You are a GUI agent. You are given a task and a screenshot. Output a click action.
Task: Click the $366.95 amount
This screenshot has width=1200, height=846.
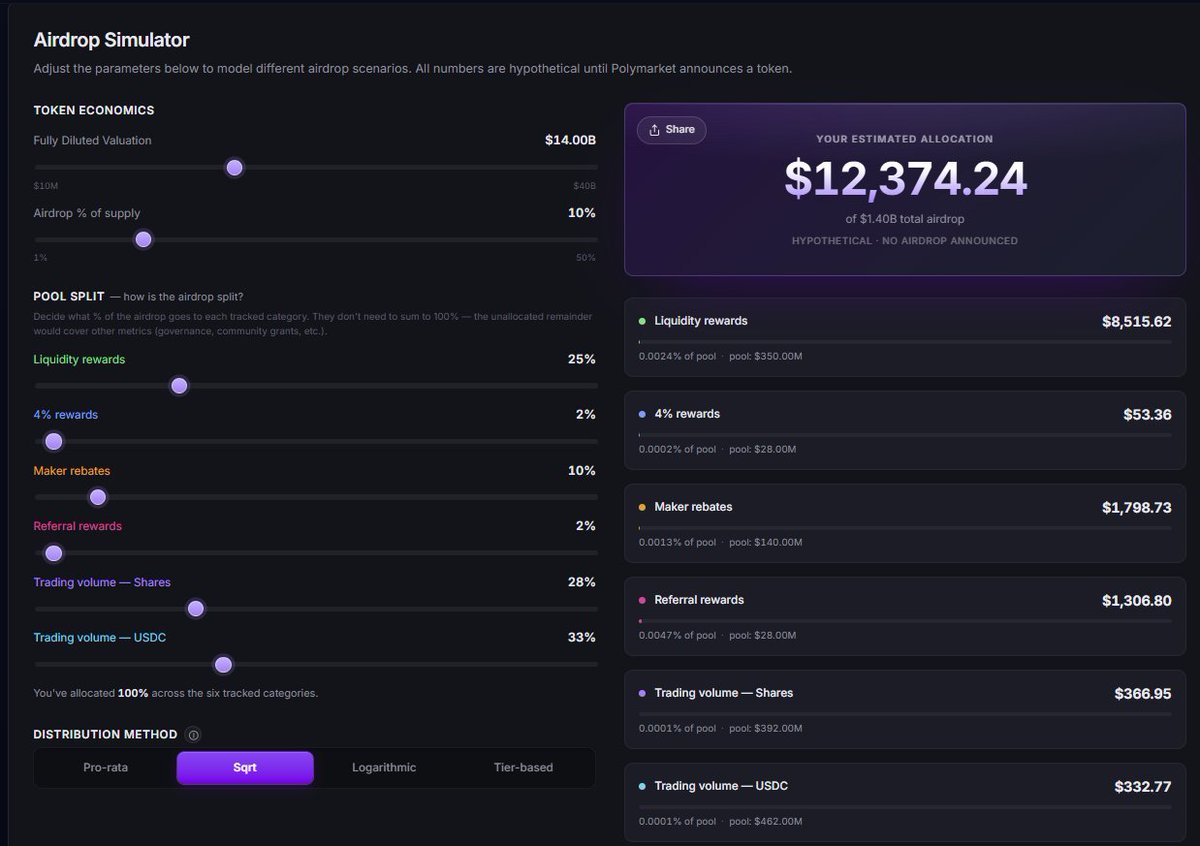point(1143,694)
